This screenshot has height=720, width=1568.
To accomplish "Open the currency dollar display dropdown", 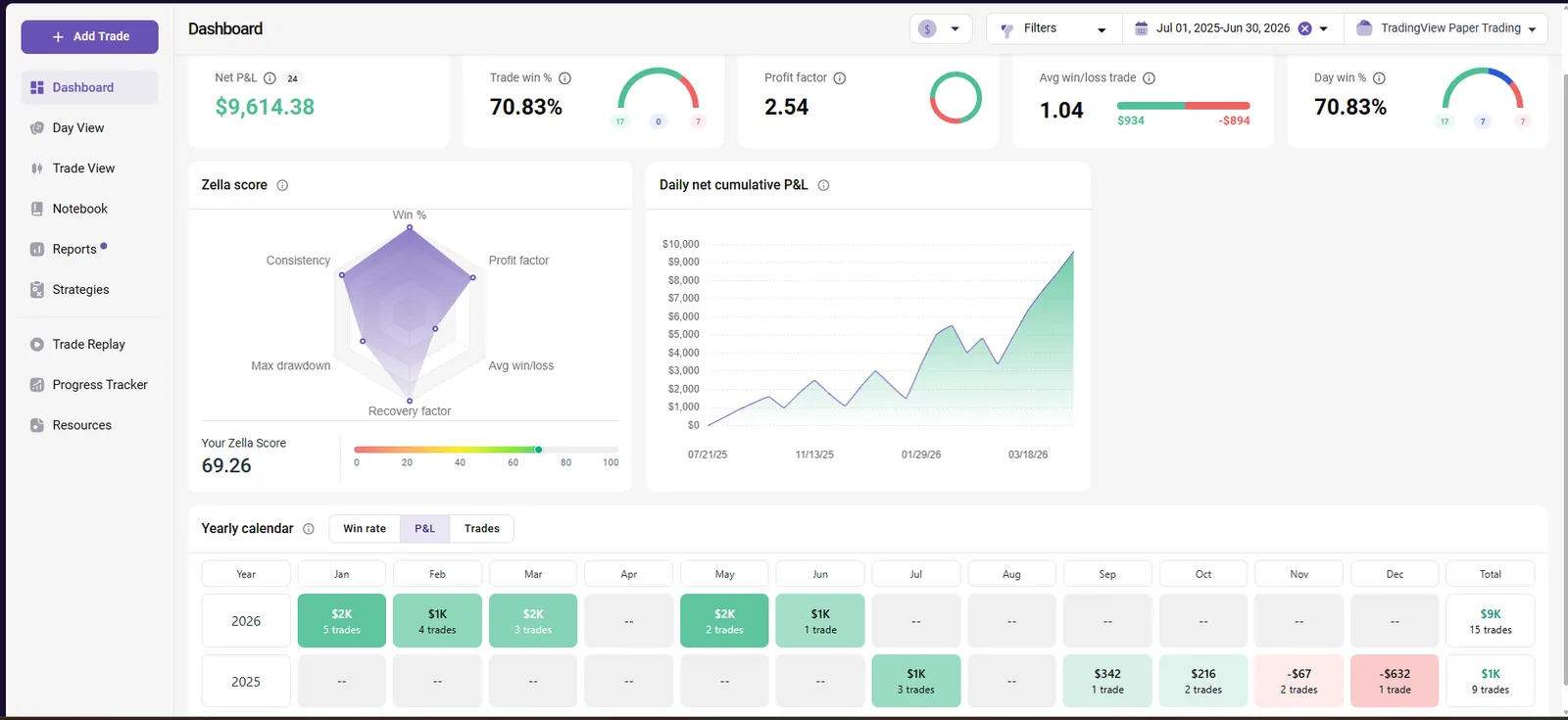I will point(941,28).
